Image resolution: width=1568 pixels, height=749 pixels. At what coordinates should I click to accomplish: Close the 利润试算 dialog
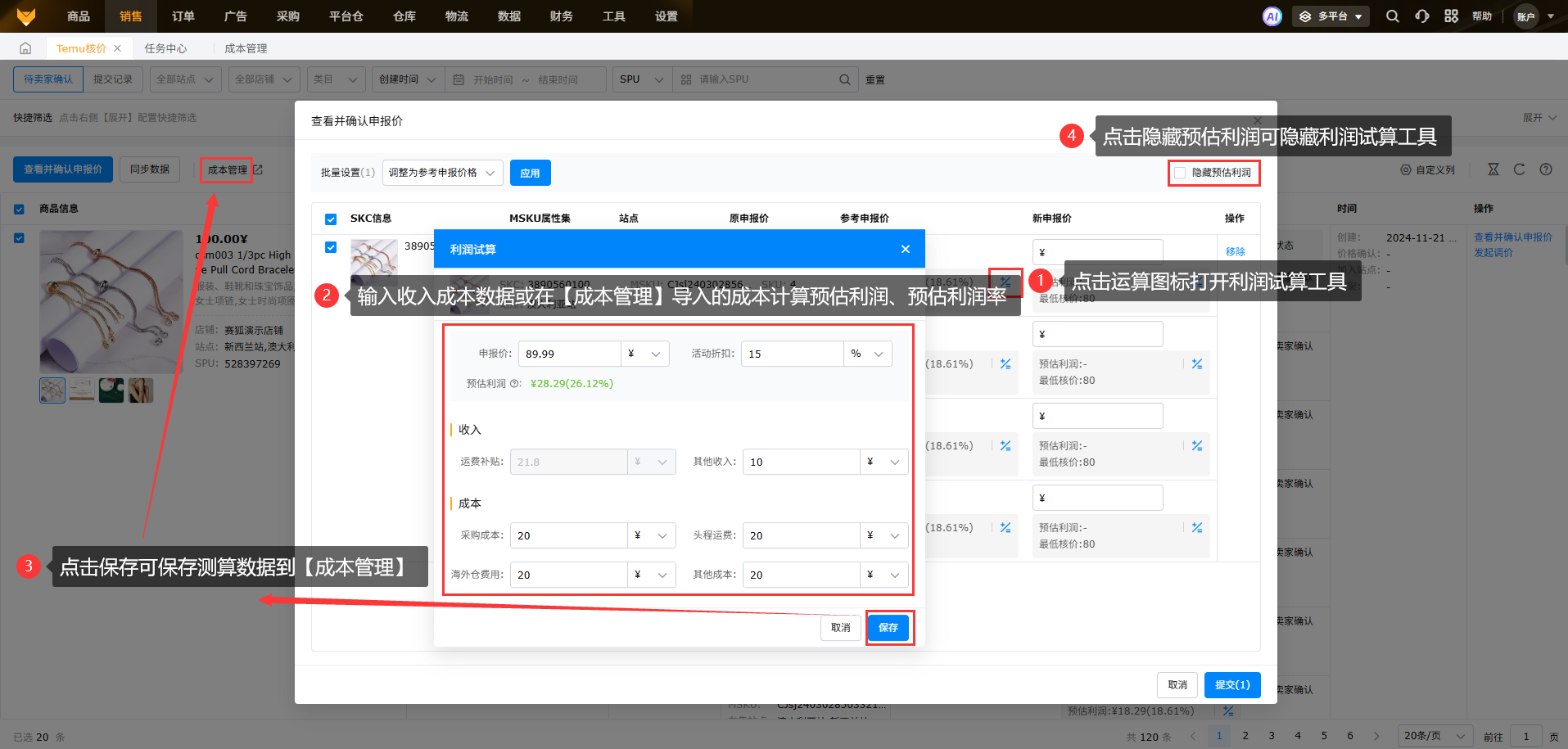coord(905,249)
